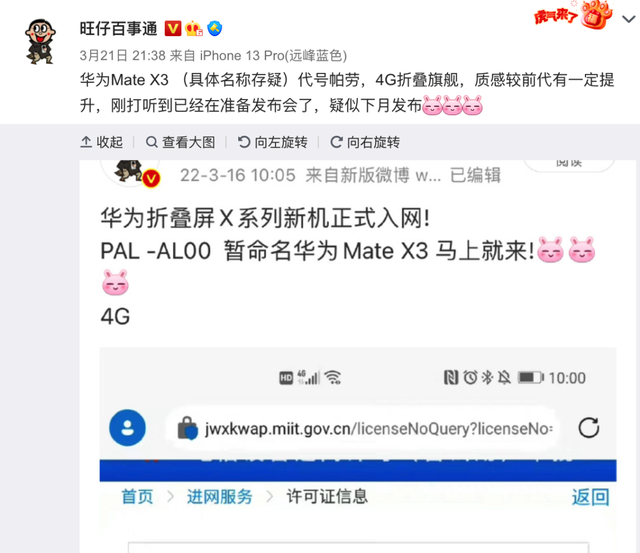Click the blue shield badge beside the username
The image size is (640, 553).
[x=215, y=29]
